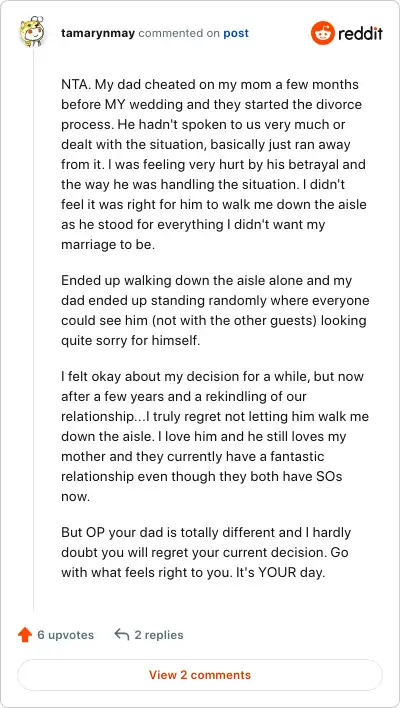The image size is (400, 708).
Task: Open the tamarynmay username profile link
Action: [98, 33]
